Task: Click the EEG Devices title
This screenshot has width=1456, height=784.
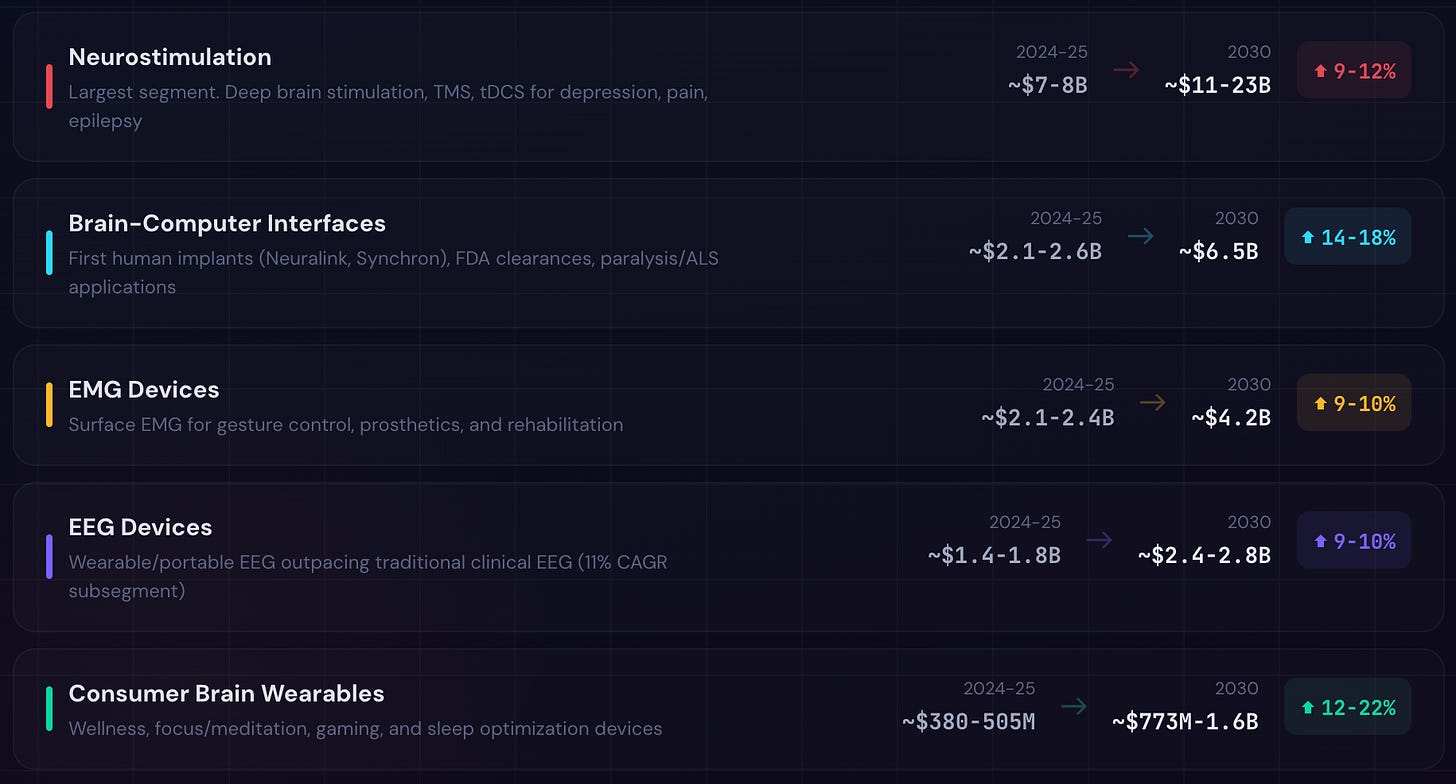Action: pyautogui.click(x=140, y=527)
